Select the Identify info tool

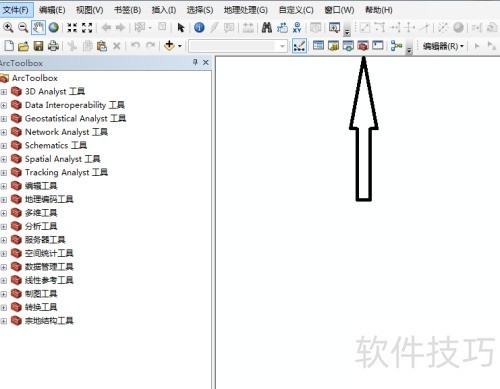click(199, 28)
